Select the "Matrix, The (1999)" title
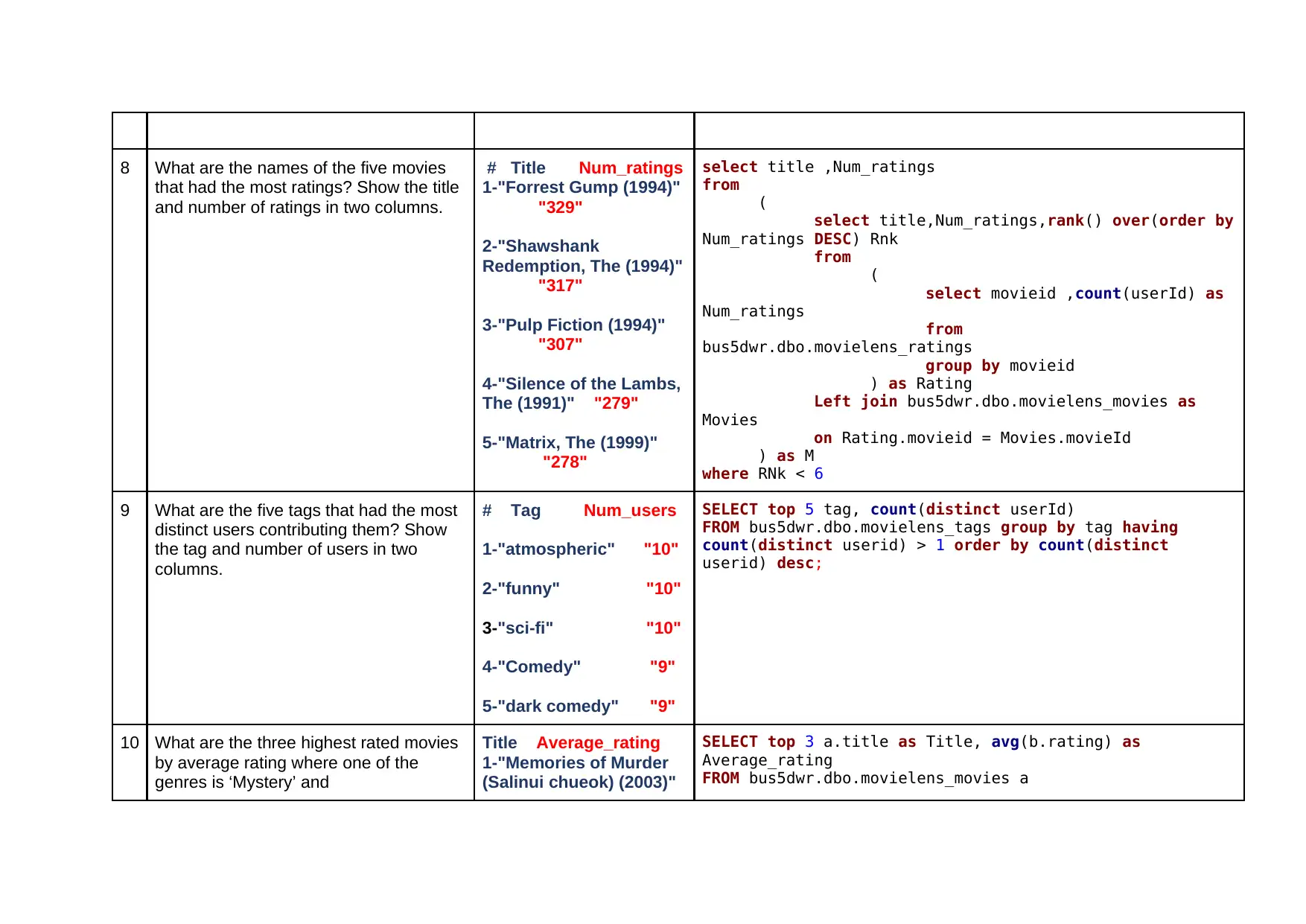 (x=570, y=443)
